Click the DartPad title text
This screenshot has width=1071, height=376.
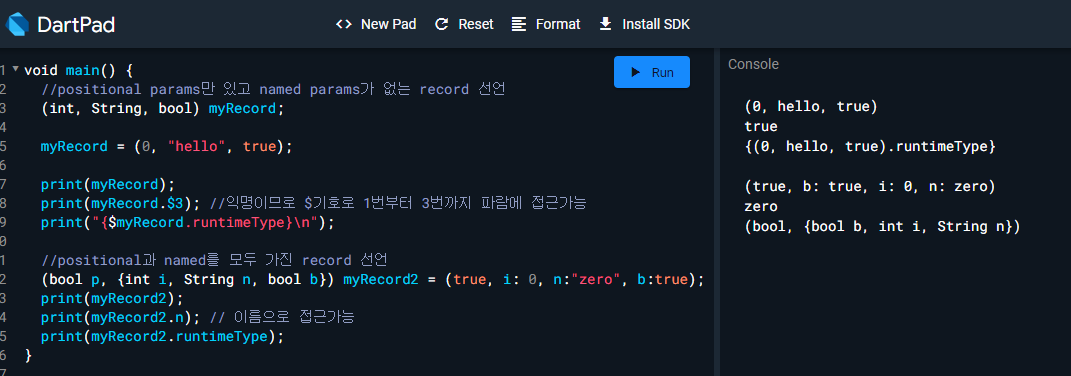(x=76, y=25)
